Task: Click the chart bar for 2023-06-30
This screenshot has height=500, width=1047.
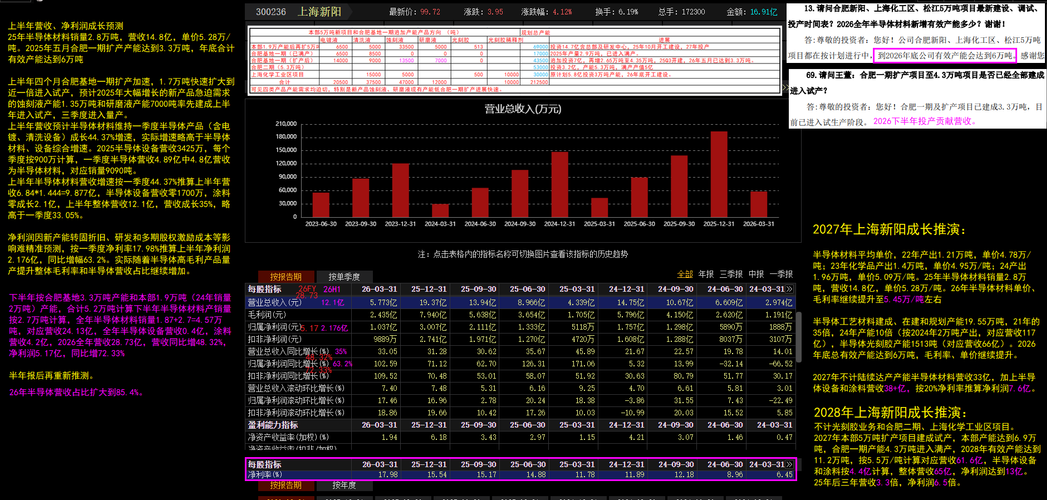Action: (321, 204)
